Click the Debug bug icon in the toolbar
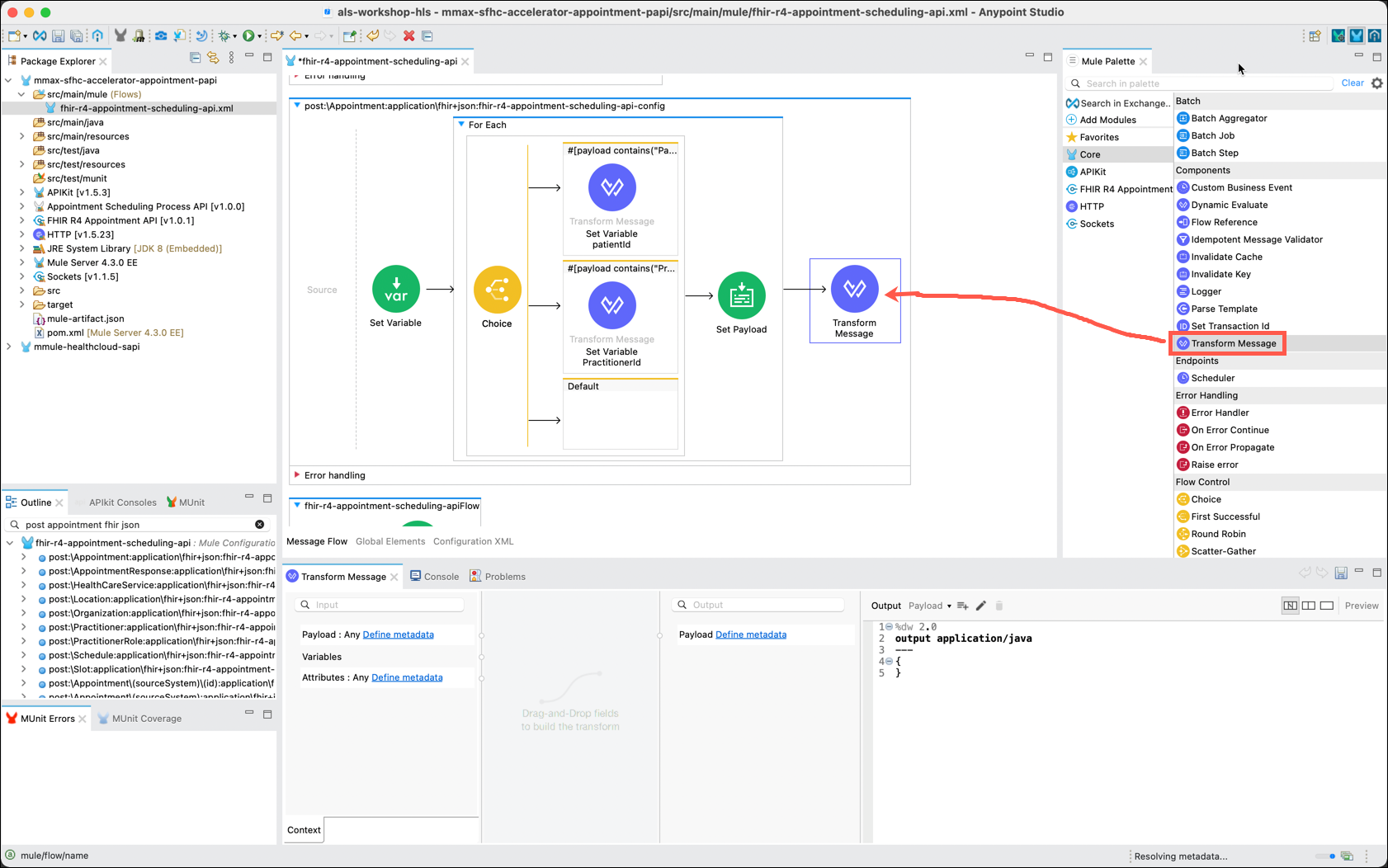1388x868 pixels. [224, 35]
